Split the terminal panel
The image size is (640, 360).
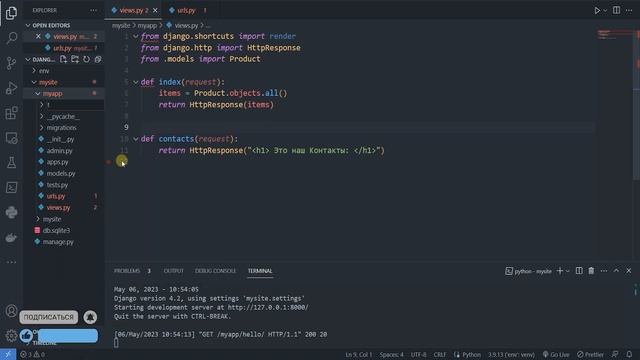[579, 271]
